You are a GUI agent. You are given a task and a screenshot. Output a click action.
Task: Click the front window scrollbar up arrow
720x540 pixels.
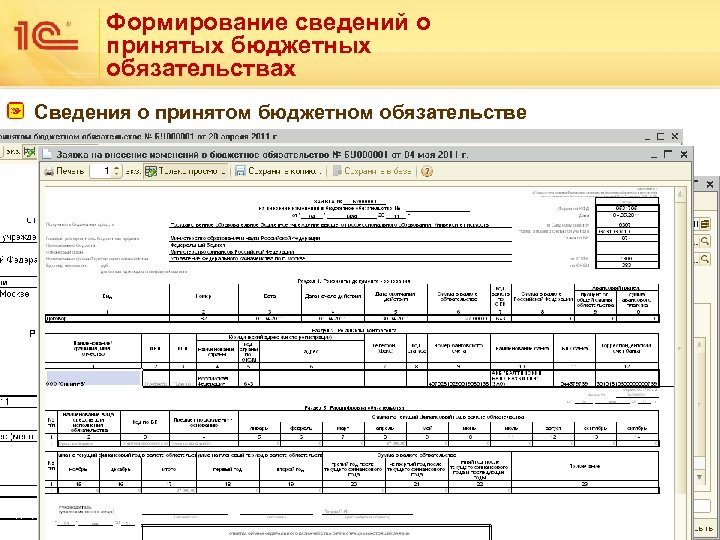680,194
